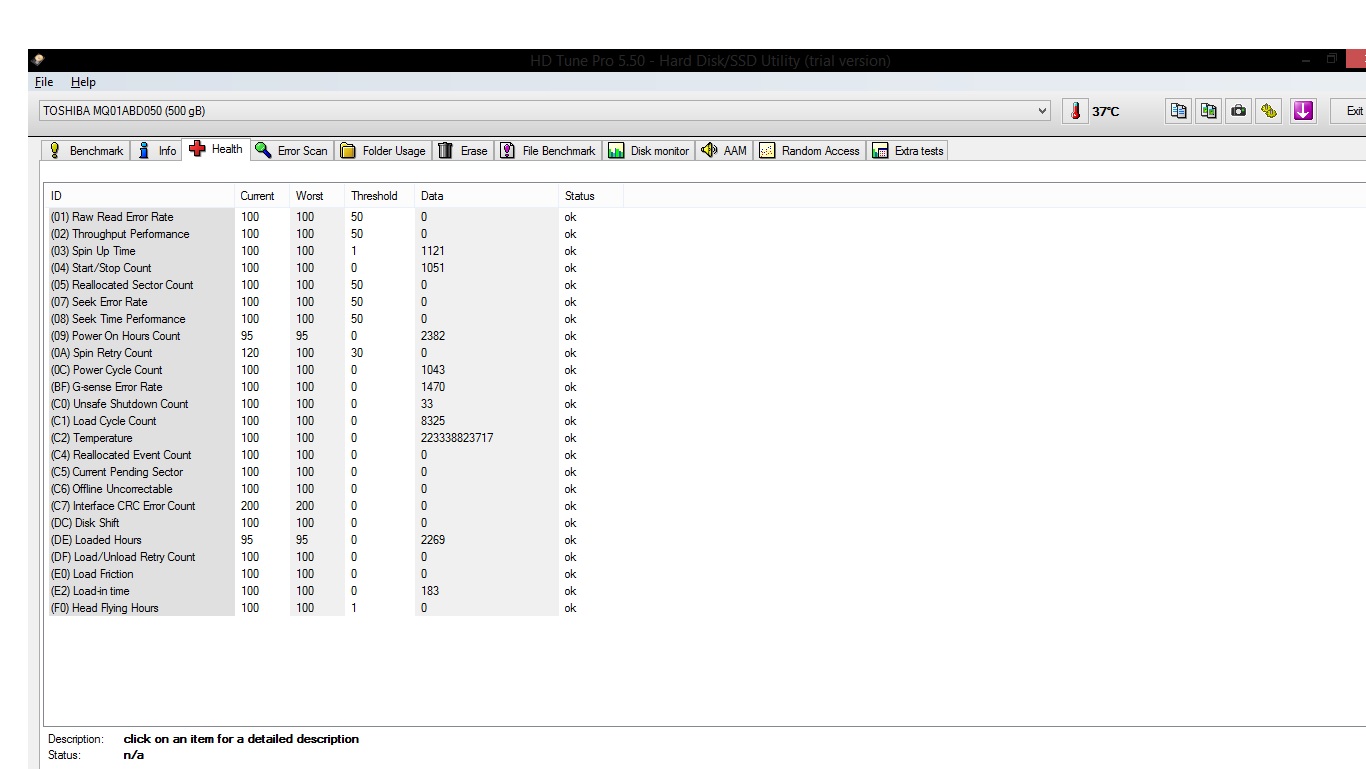
Task: Select the (08) Seek Time Performance row
Action: (x=335, y=319)
